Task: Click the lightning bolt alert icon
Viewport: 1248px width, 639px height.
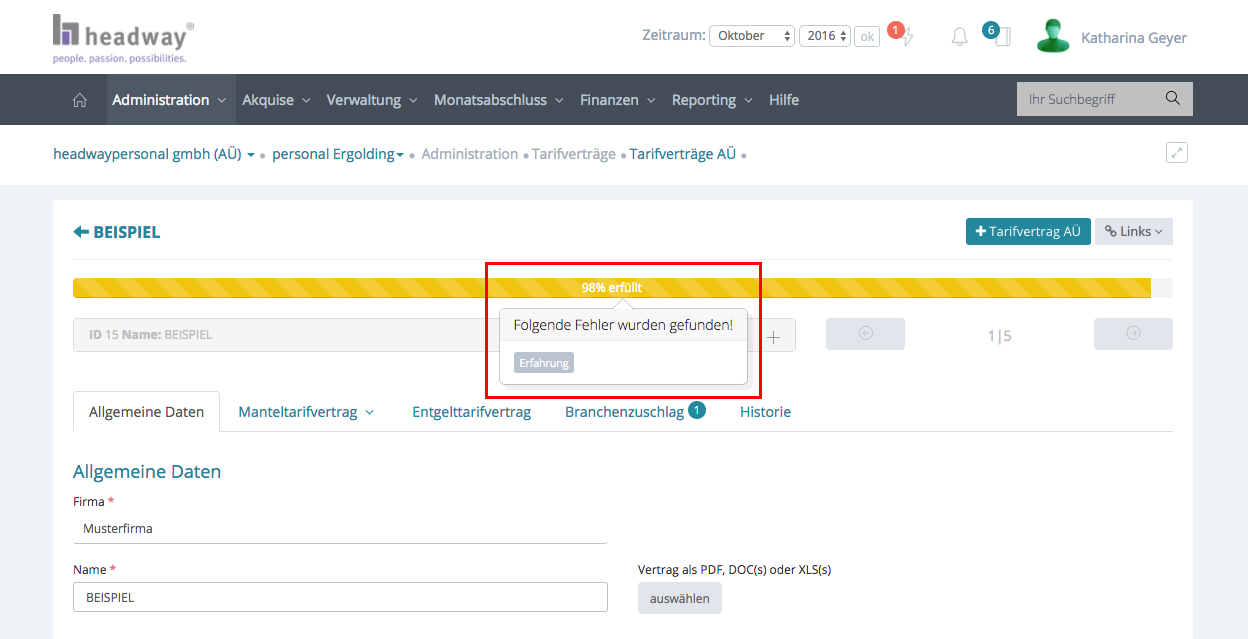Action: (x=906, y=38)
